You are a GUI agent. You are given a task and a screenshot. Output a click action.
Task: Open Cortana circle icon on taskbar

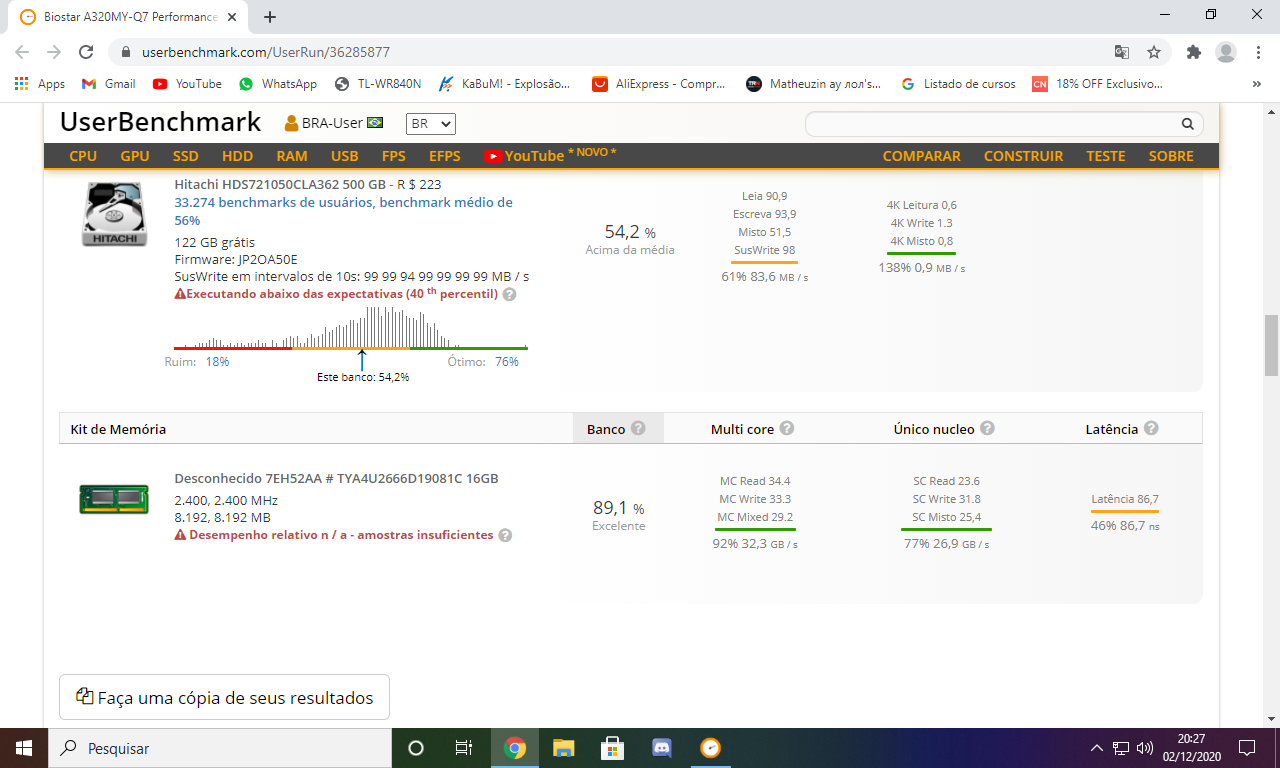point(416,748)
